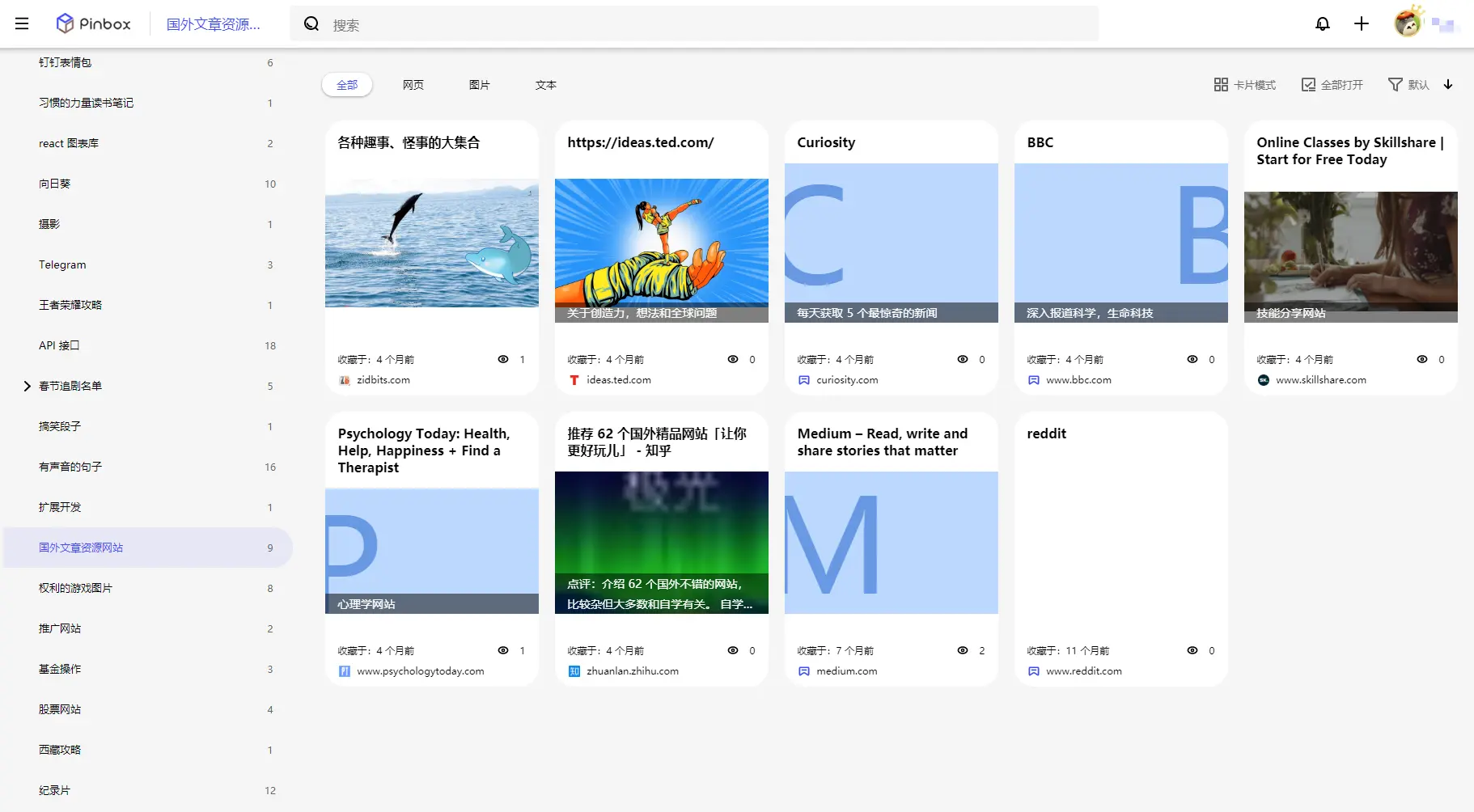This screenshot has height=812, width=1474.
Task: Toggle sort direction arrow
Action: click(x=1448, y=84)
